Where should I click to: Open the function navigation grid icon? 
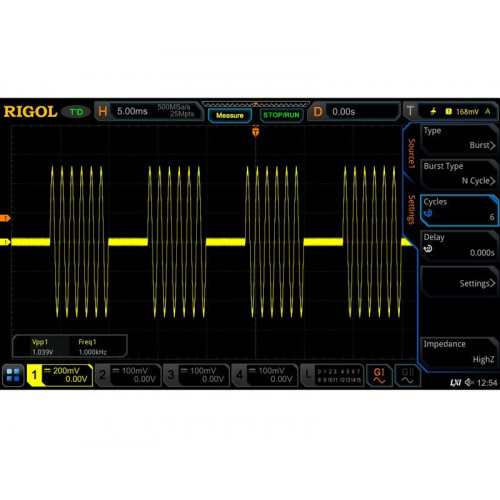pos(13,375)
